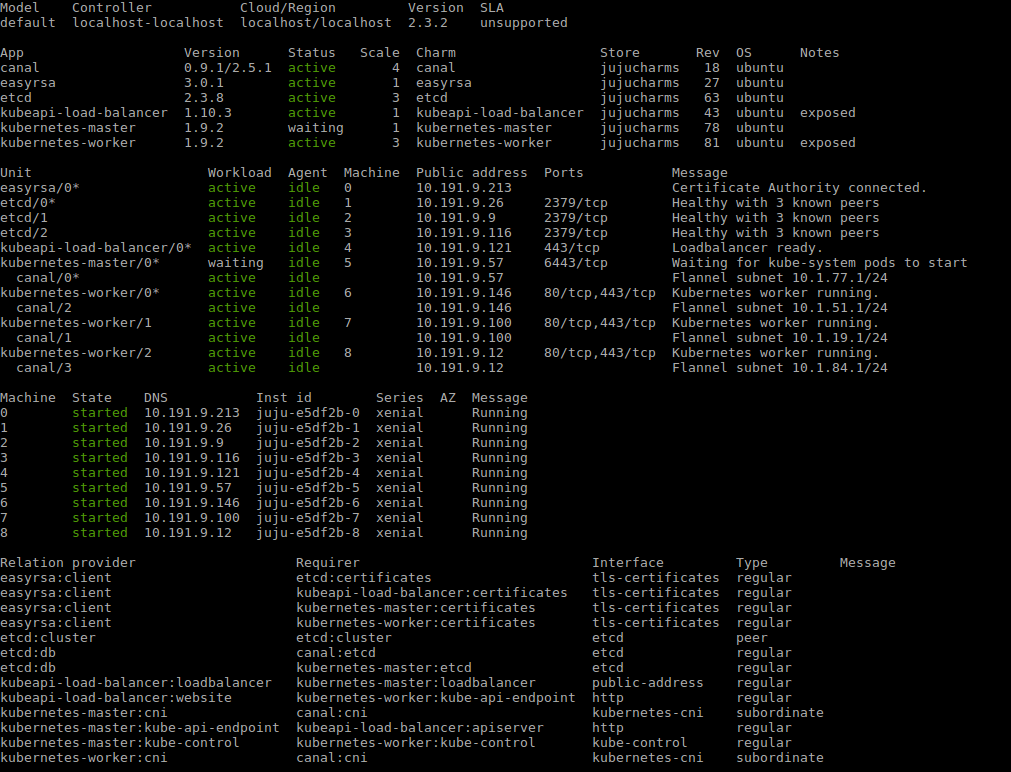Select the instance id 'juju-e5df2b-1'
The image size is (1011, 772).
[x=308, y=428]
